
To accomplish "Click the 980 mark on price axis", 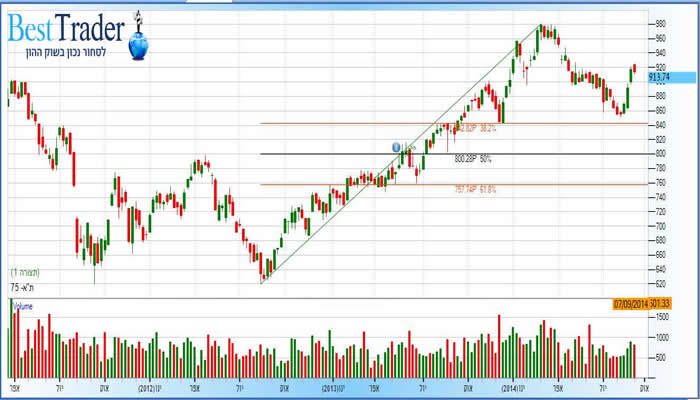I will coord(659,23).
